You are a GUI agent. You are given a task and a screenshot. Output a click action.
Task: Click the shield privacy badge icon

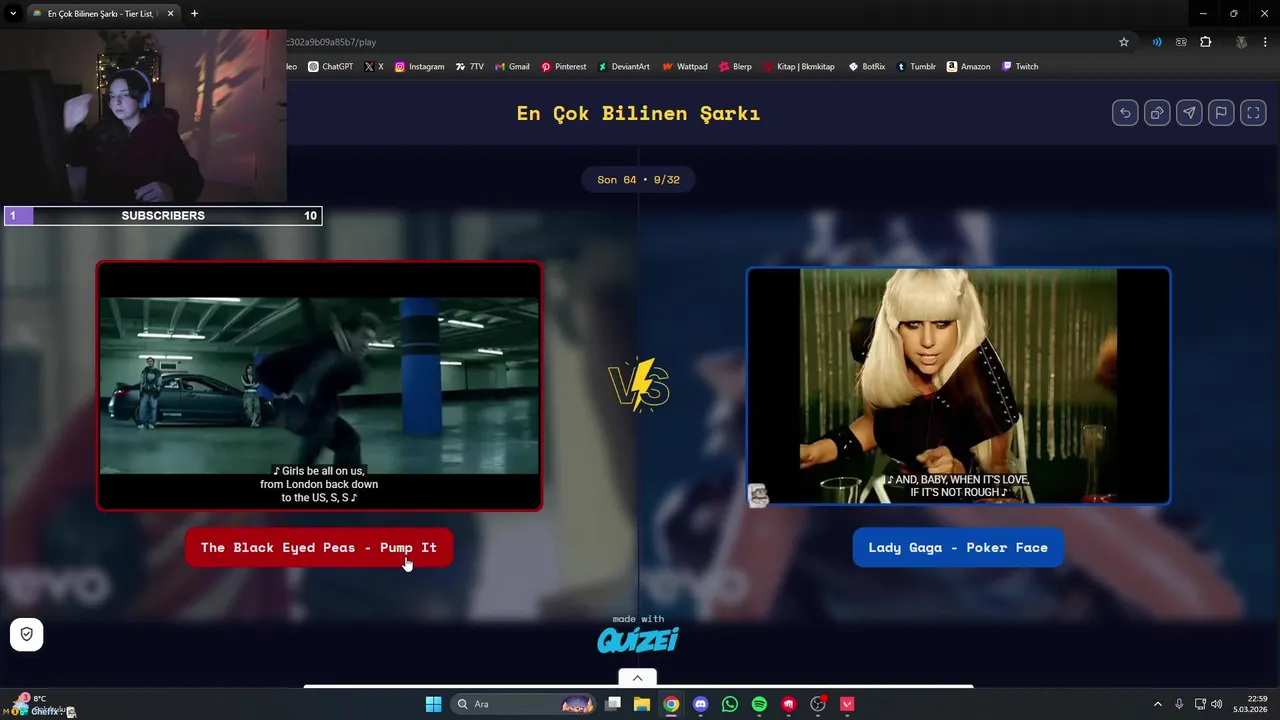pyautogui.click(x=27, y=634)
